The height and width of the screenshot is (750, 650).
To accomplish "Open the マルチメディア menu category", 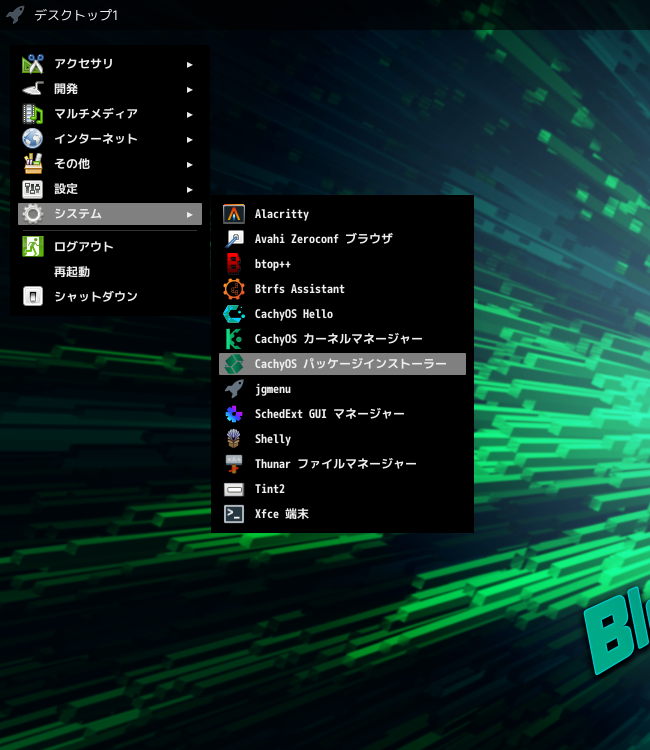I will (110, 114).
